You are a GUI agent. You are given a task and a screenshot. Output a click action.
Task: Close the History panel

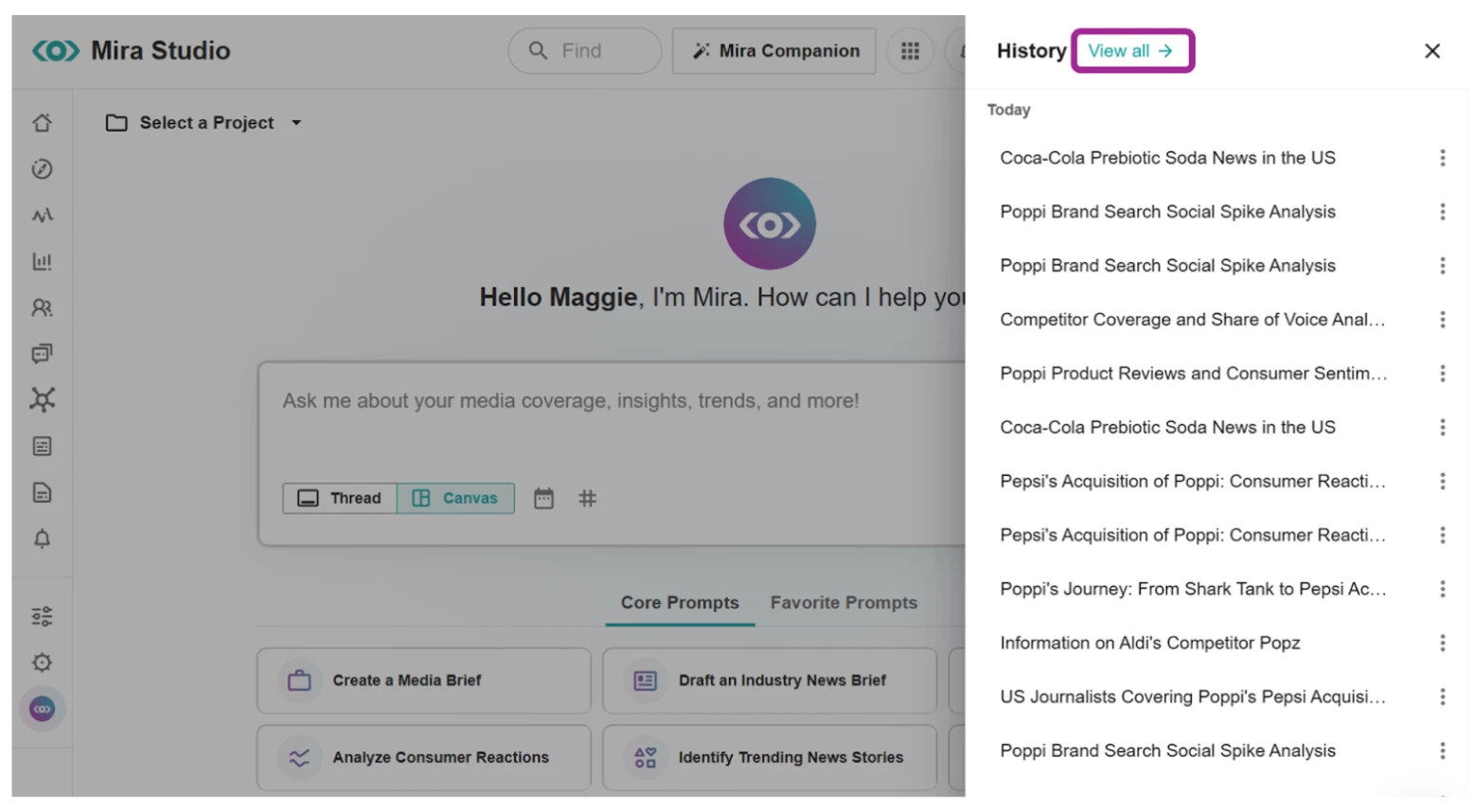1432,51
